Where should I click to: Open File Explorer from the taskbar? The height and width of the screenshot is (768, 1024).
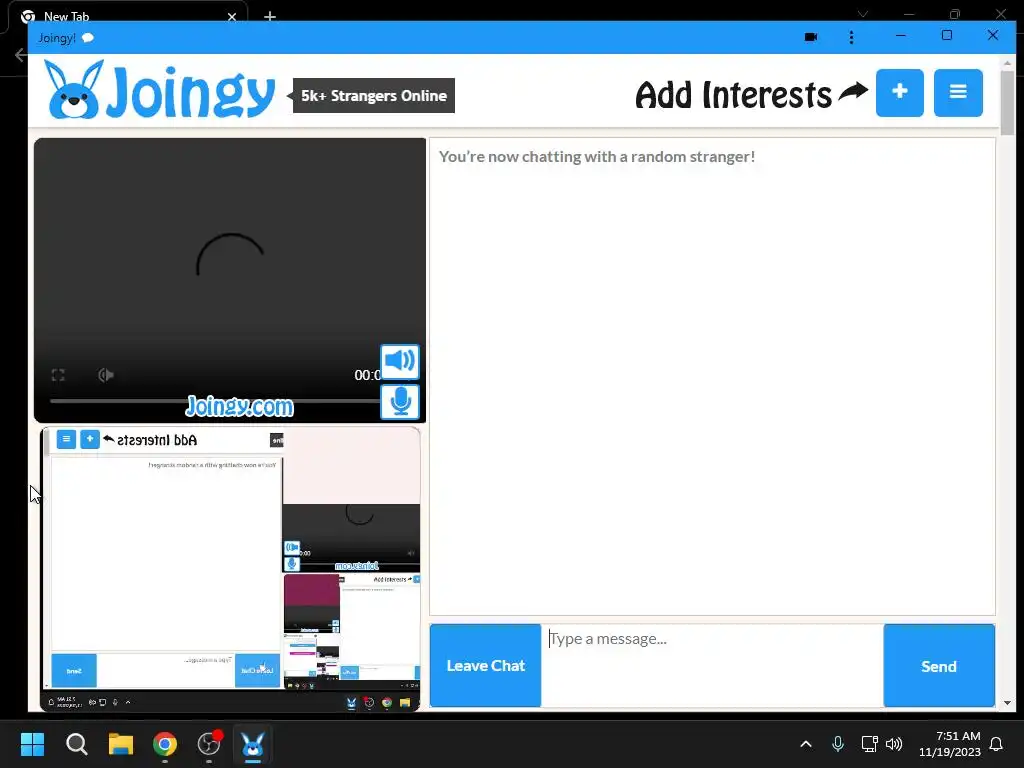pyautogui.click(x=121, y=744)
